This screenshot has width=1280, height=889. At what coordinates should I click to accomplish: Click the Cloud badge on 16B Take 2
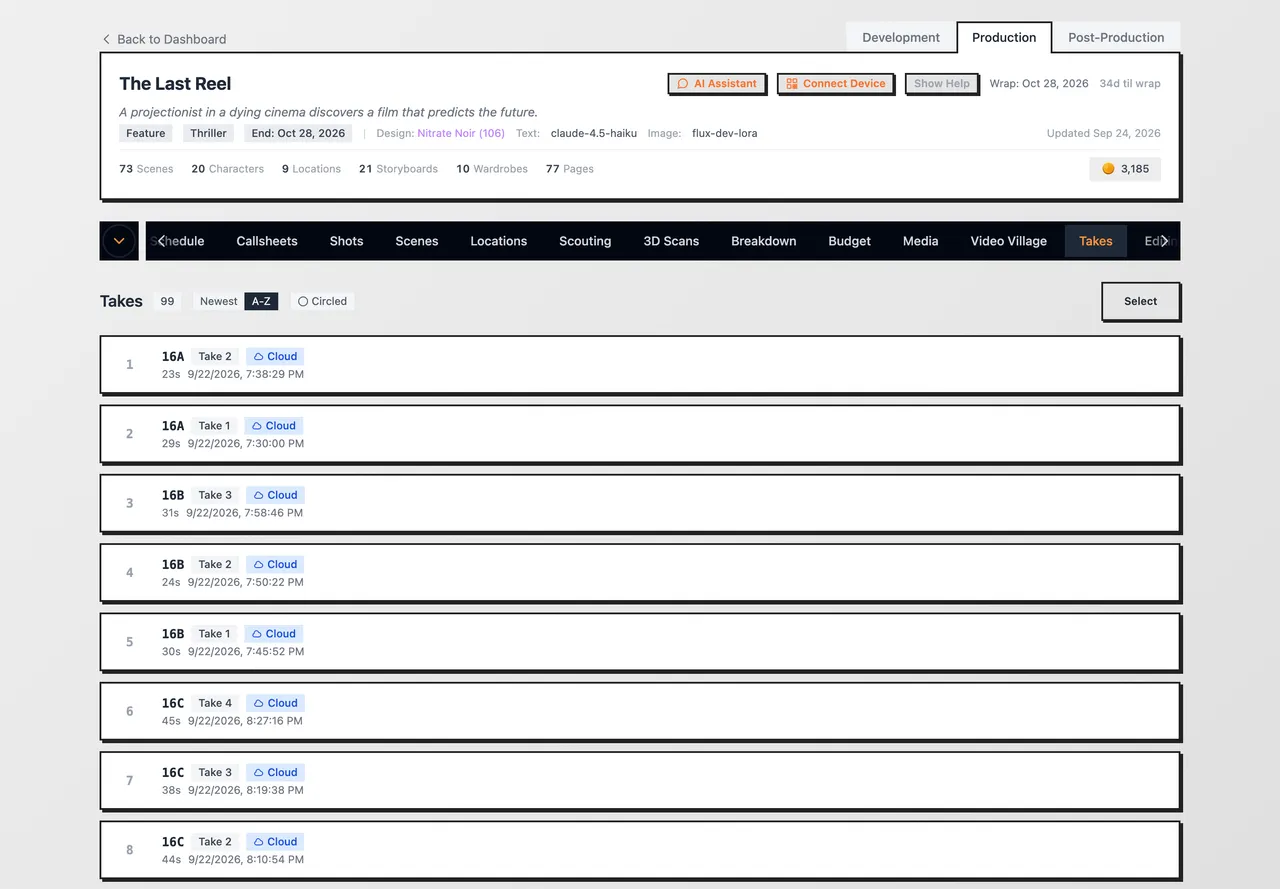click(x=275, y=564)
